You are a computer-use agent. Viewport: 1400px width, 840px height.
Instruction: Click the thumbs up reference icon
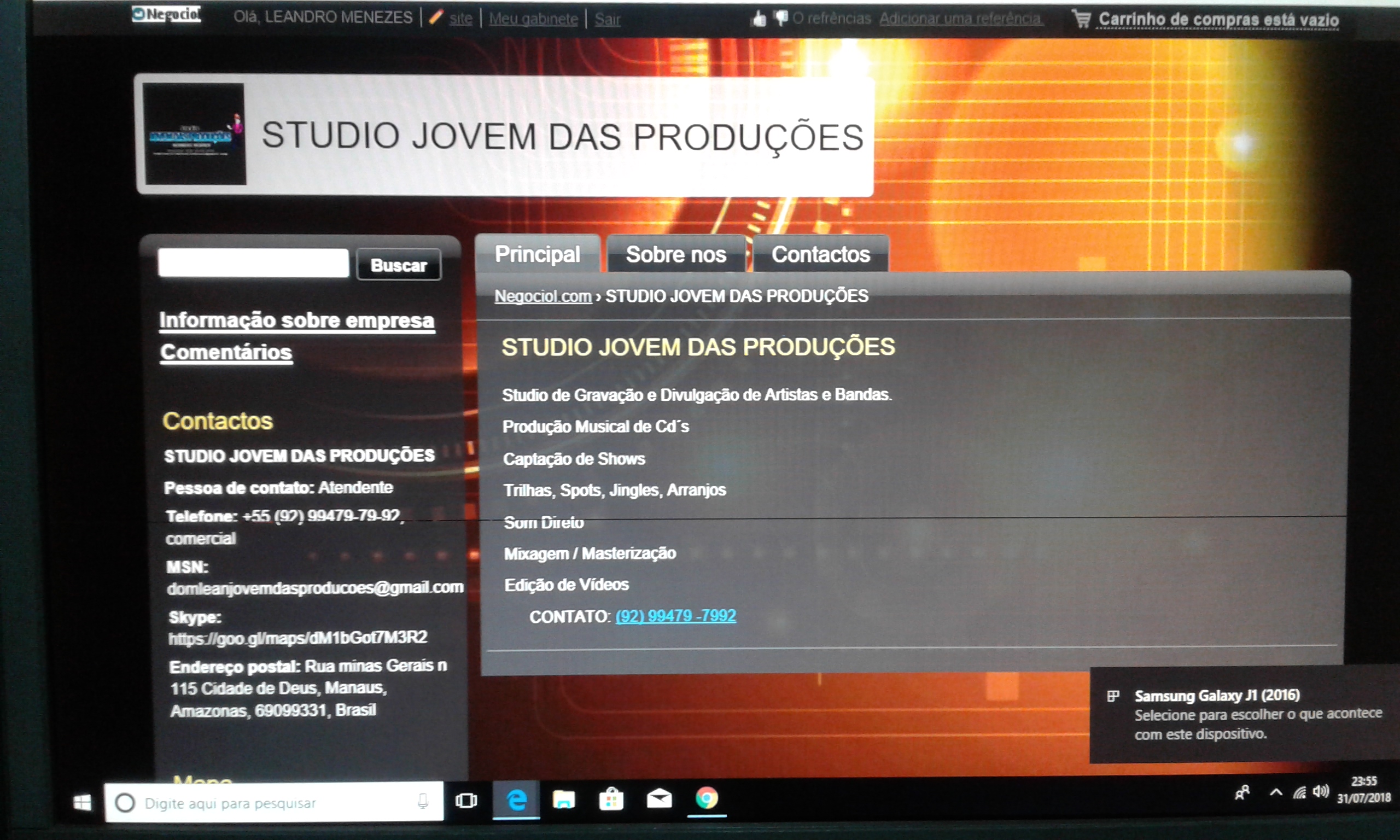759,19
